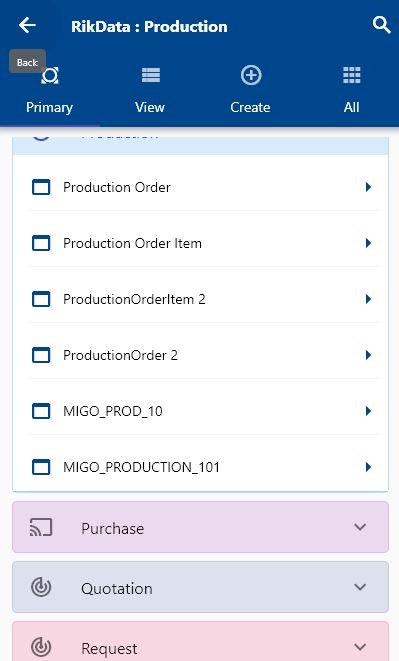Open the Create tab
This screenshot has height=661, width=399.
(x=250, y=90)
